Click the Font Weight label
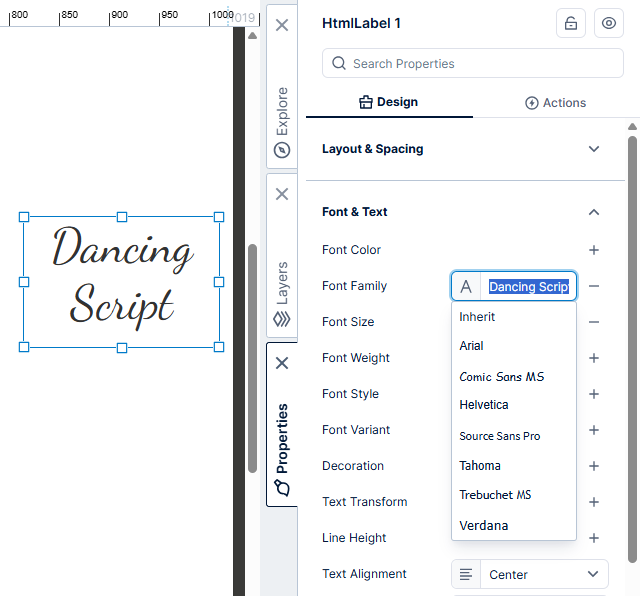This screenshot has height=596, width=642. point(356,358)
